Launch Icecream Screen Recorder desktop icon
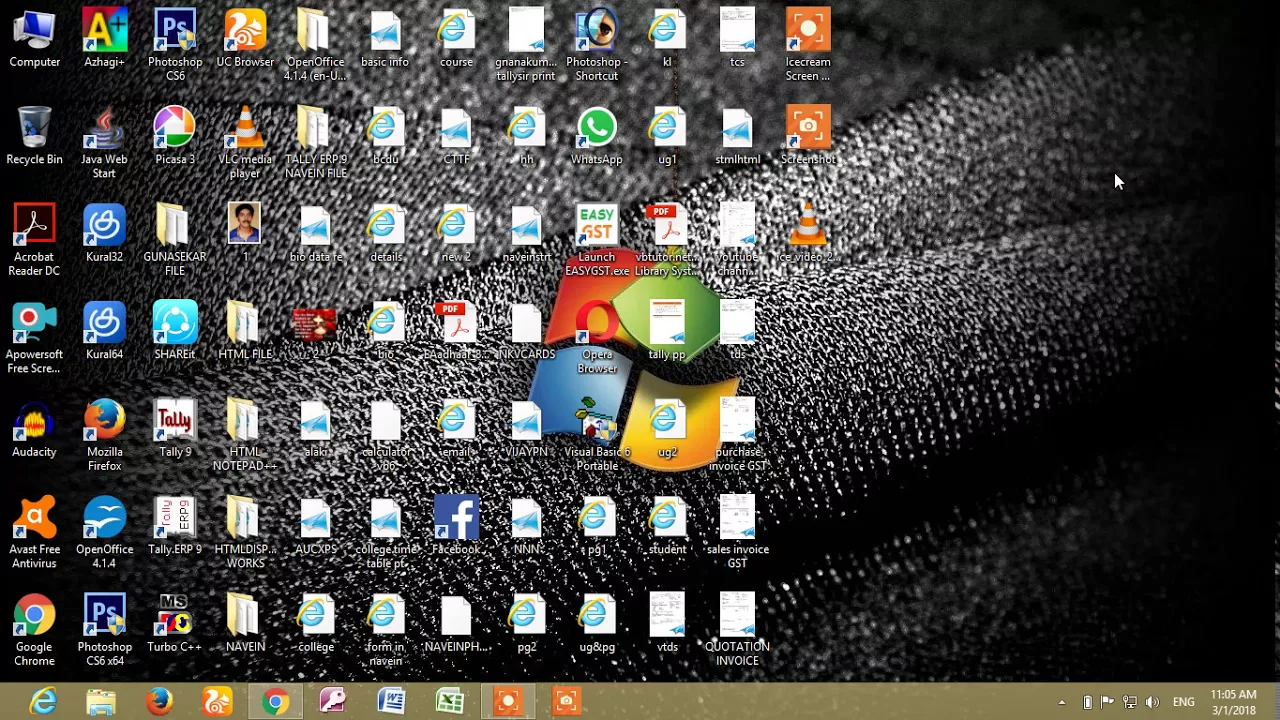 point(808,46)
